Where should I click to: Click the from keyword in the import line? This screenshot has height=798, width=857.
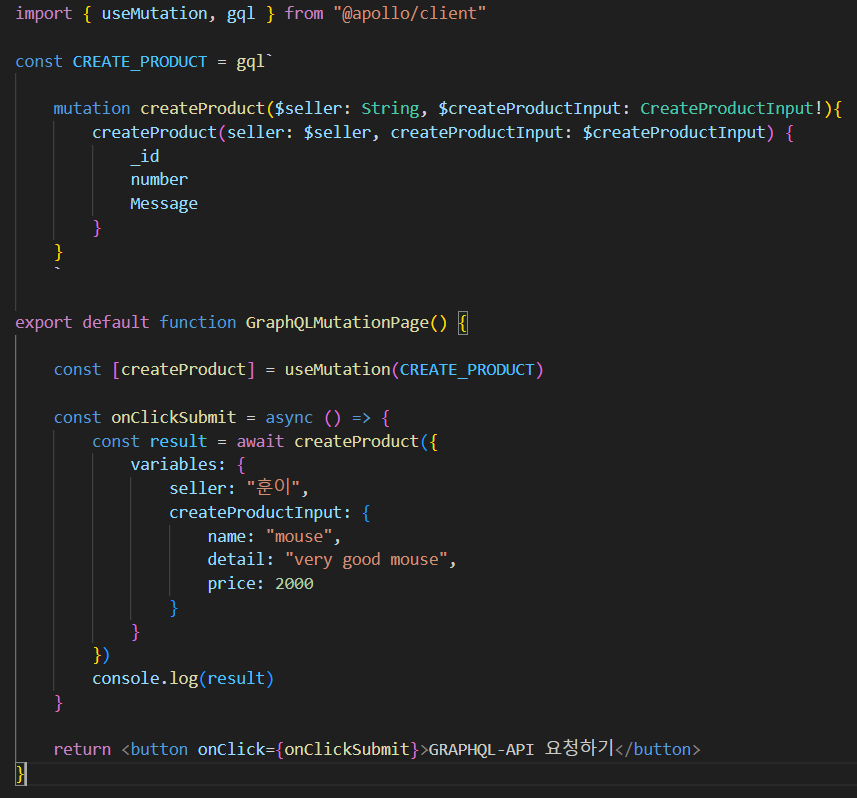[304, 13]
